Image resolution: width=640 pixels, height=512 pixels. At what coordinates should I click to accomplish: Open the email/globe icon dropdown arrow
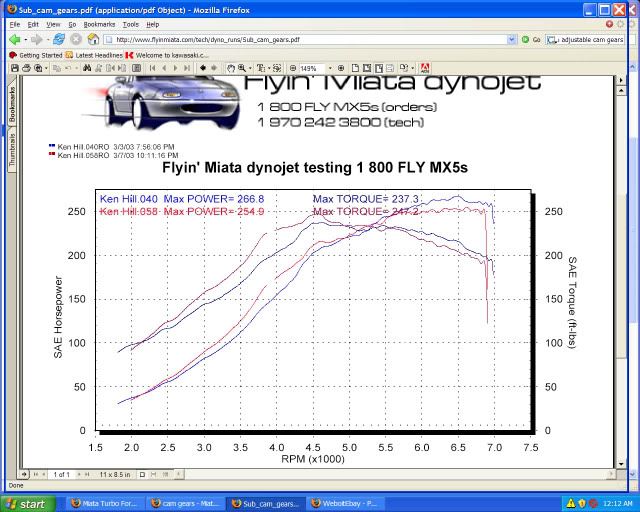point(46,68)
